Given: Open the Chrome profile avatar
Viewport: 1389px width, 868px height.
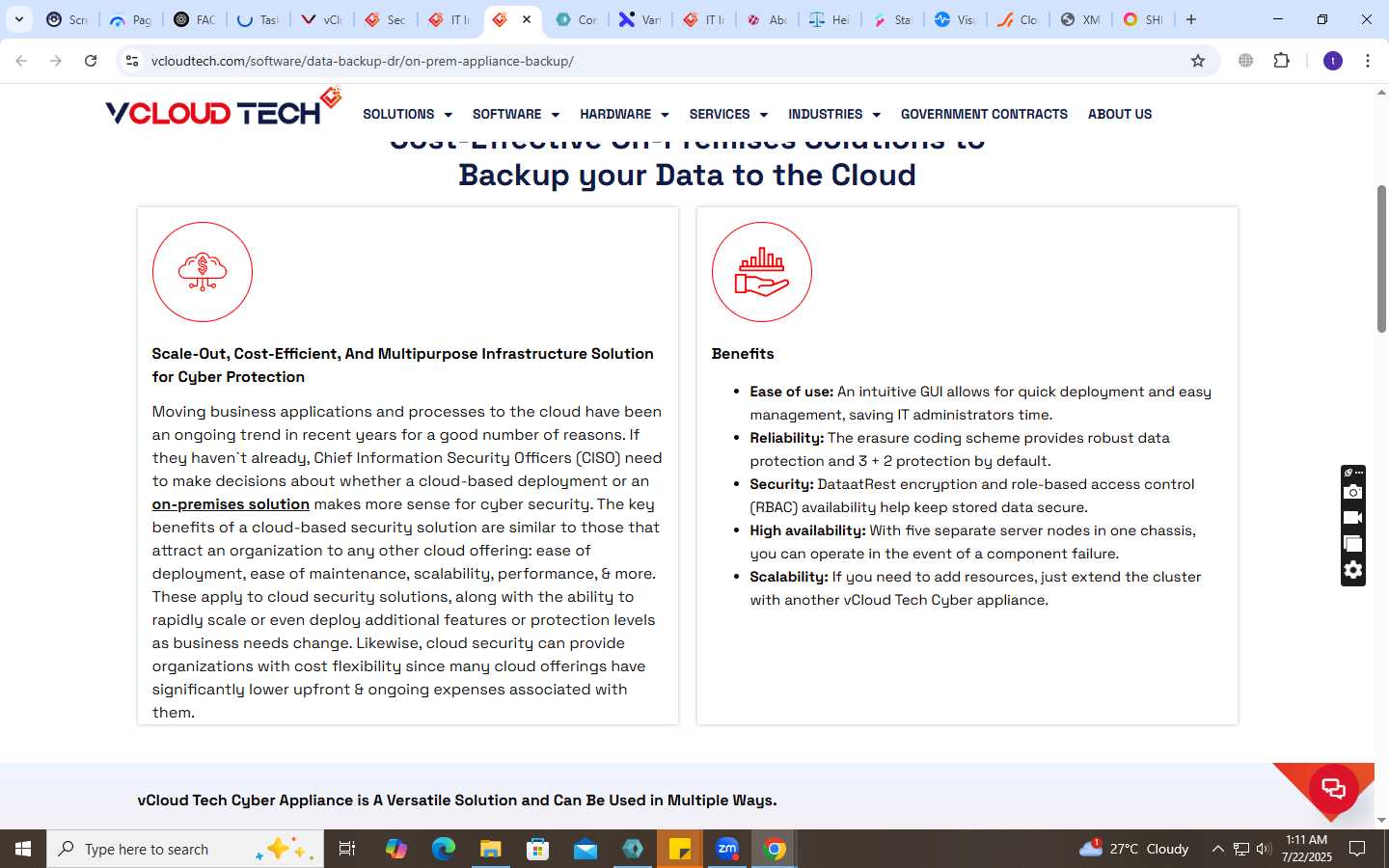Looking at the screenshot, I should (1333, 61).
